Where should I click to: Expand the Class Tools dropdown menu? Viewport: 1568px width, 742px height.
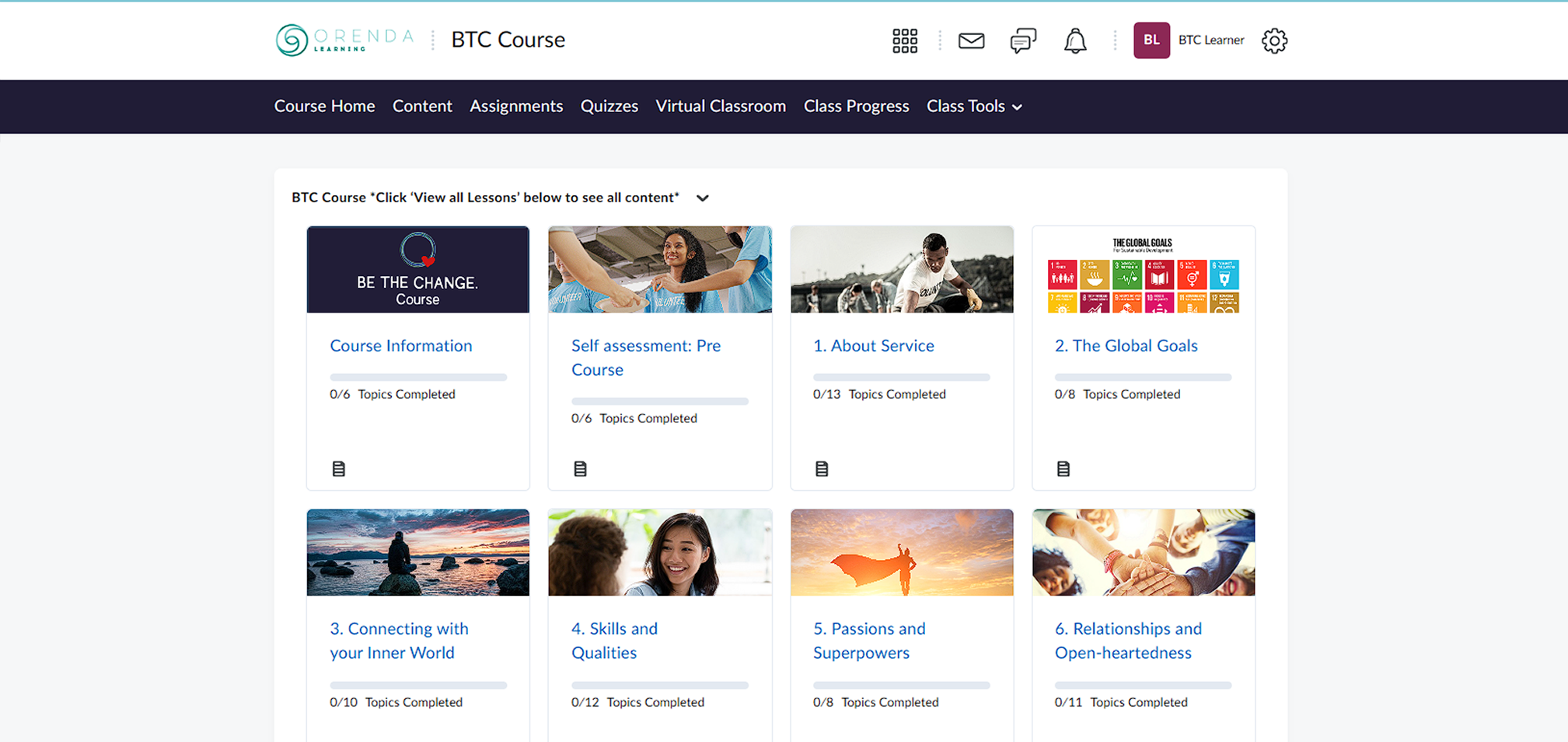[973, 107]
